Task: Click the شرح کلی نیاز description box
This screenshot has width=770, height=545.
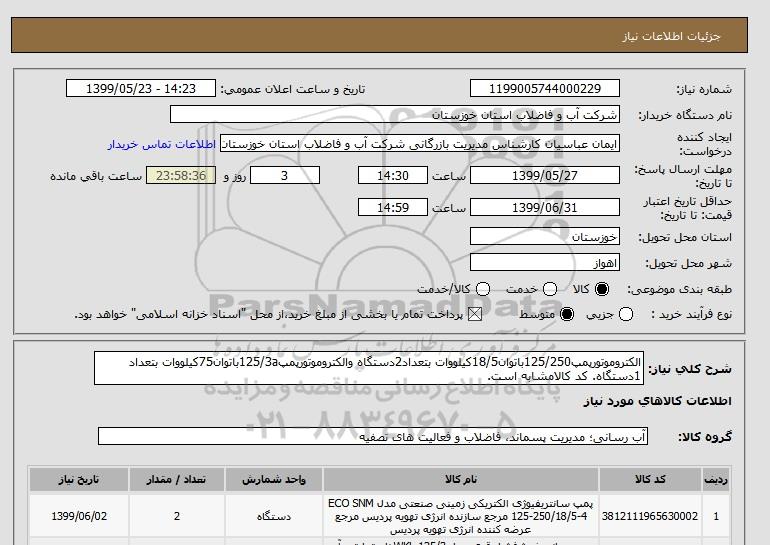Action: [369, 368]
